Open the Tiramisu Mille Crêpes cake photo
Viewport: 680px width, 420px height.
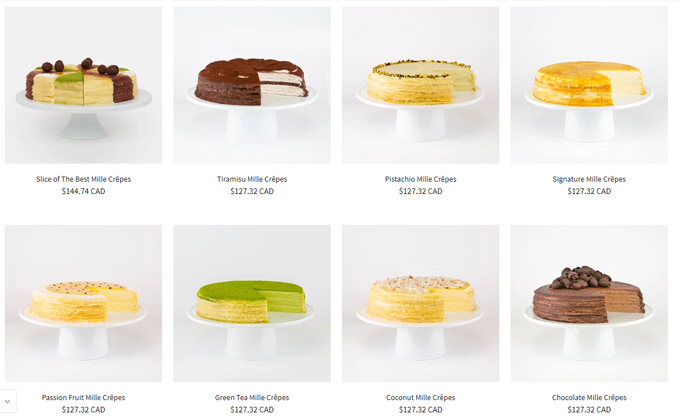[252, 85]
